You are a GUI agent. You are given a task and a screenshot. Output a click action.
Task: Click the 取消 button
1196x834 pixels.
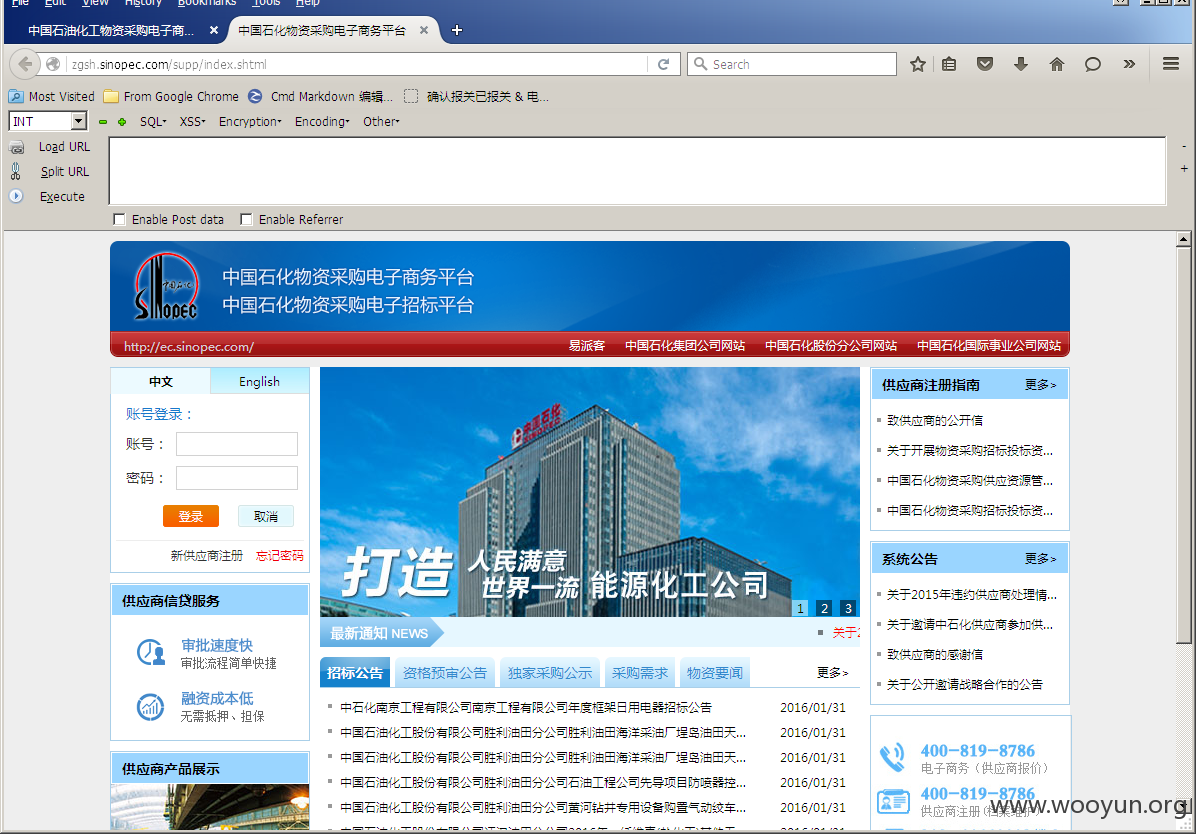coord(265,516)
